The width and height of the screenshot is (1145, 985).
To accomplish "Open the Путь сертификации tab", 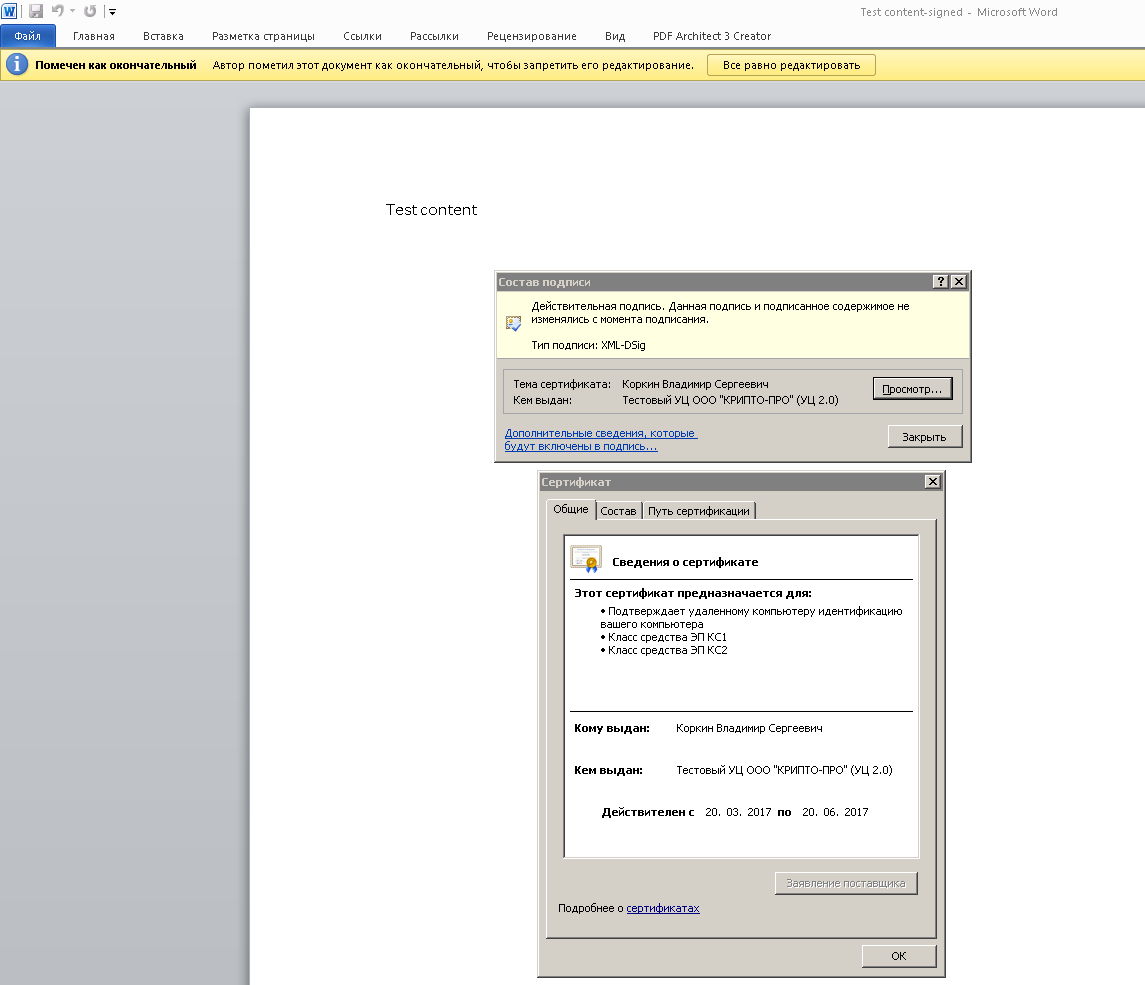I will [699, 511].
